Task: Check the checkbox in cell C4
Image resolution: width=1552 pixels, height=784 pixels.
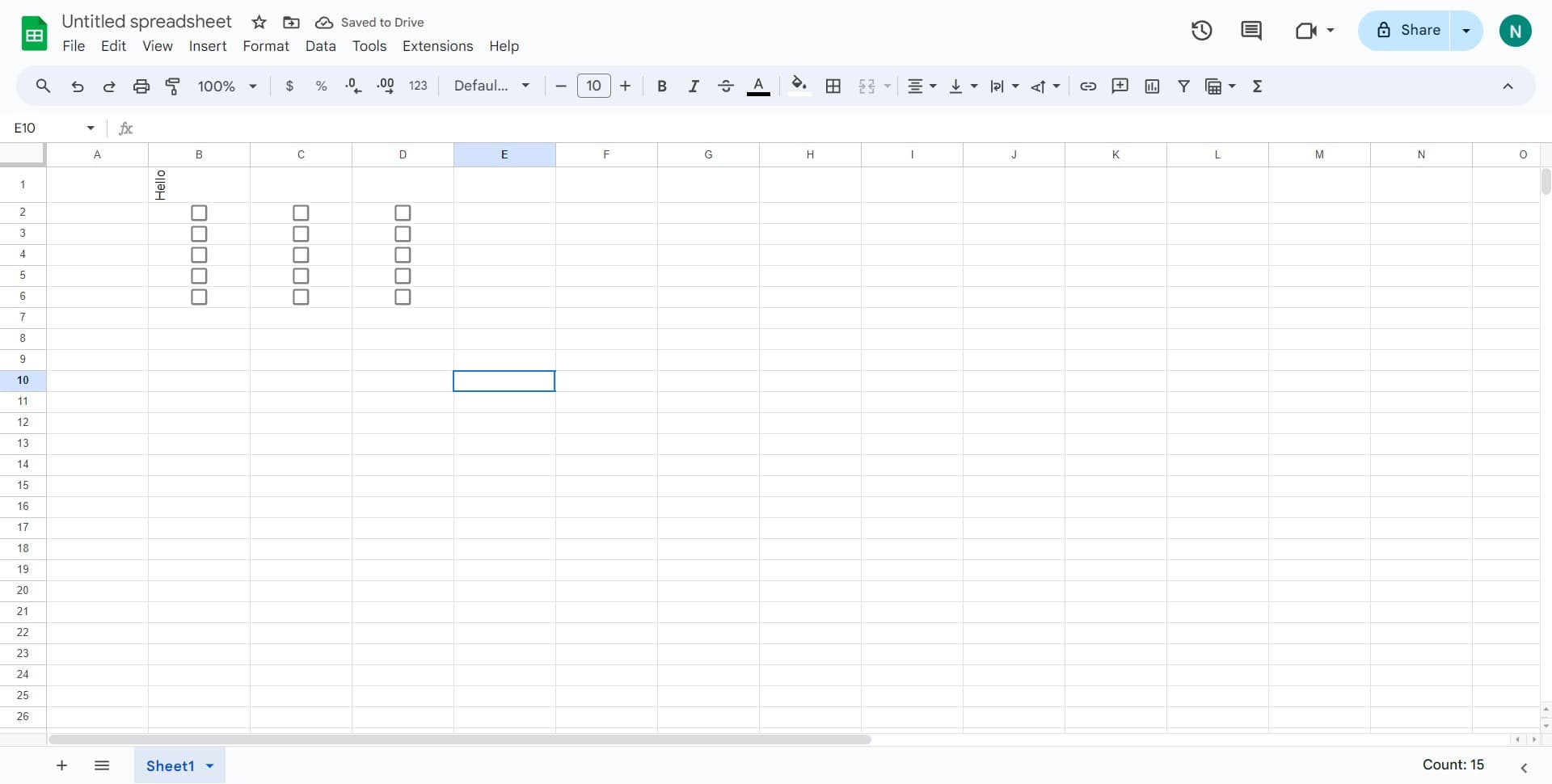Action: pyautogui.click(x=300, y=255)
